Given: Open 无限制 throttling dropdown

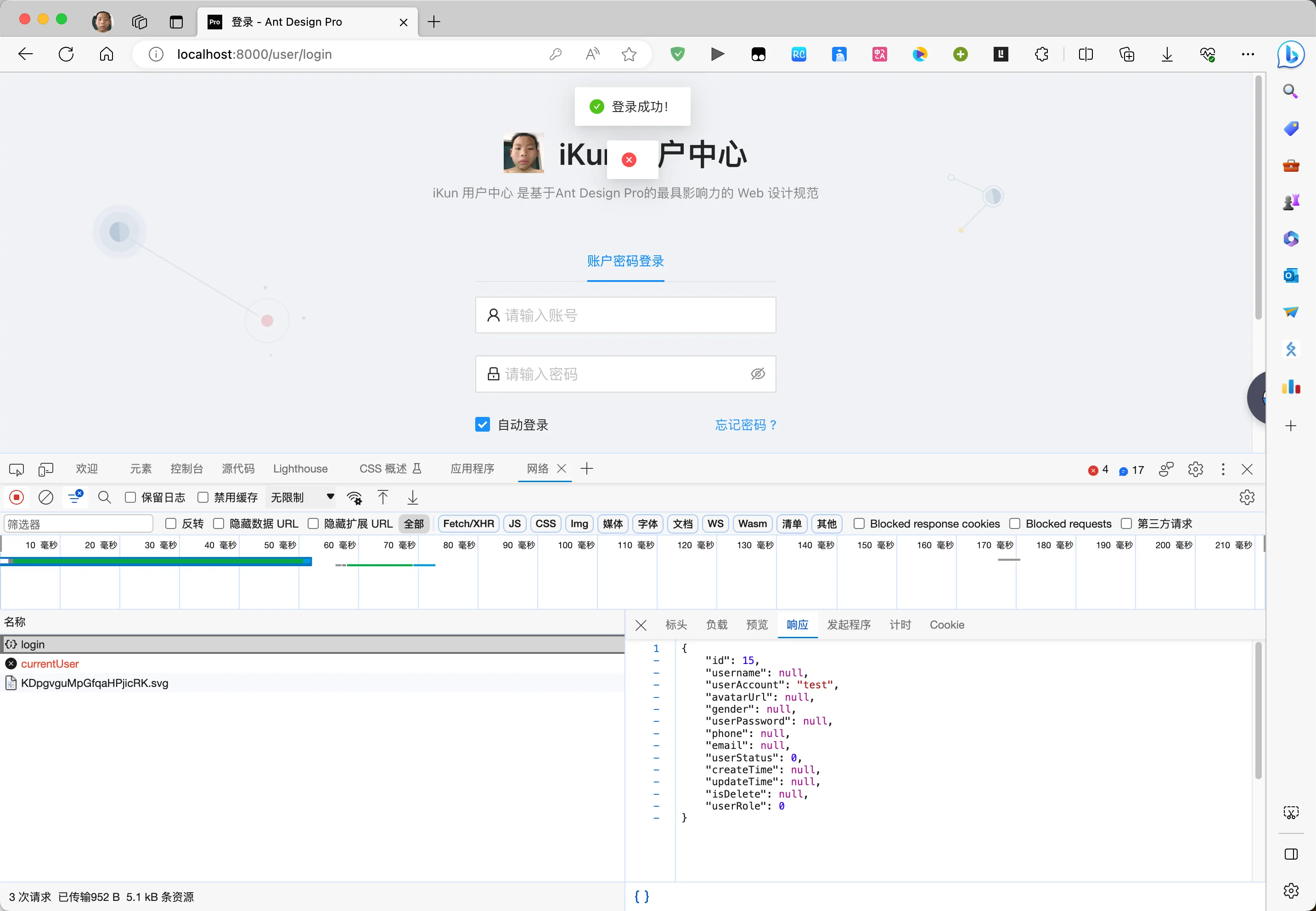Looking at the screenshot, I should point(303,498).
